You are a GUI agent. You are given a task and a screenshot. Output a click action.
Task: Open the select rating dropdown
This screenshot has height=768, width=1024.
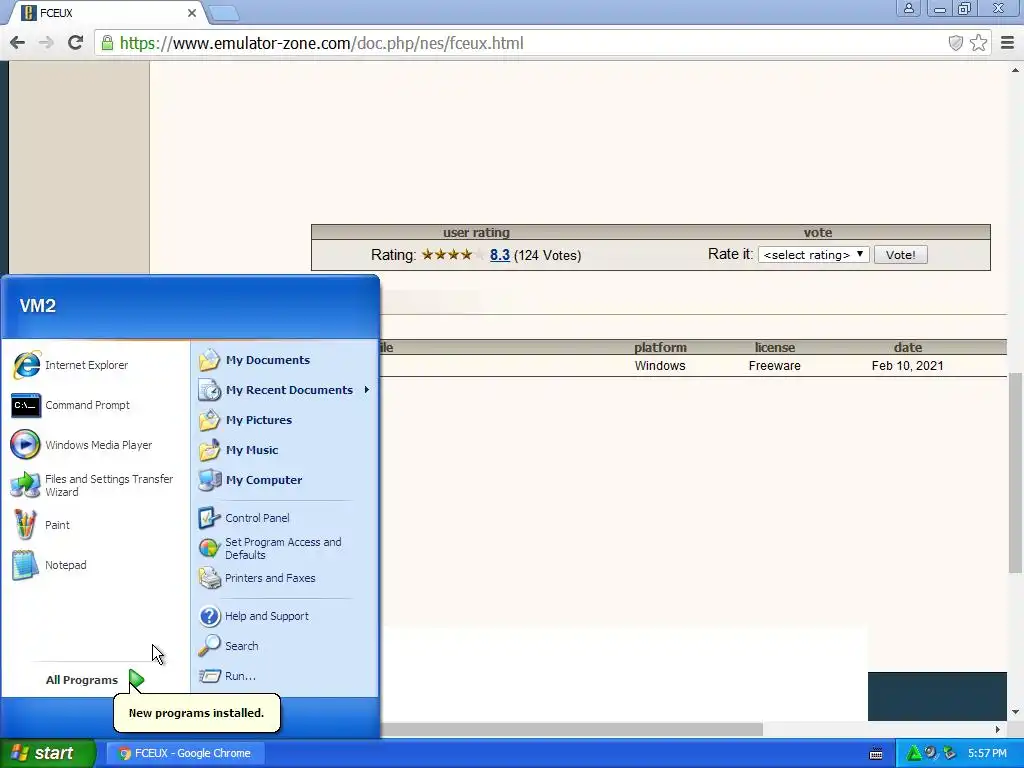tap(813, 255)
